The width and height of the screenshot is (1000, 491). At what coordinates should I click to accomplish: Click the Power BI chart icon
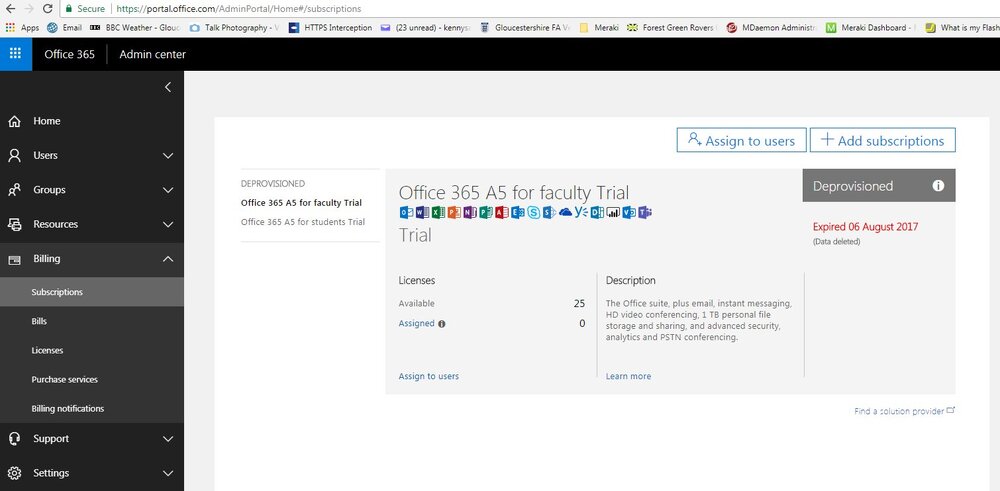click(613, 212)
